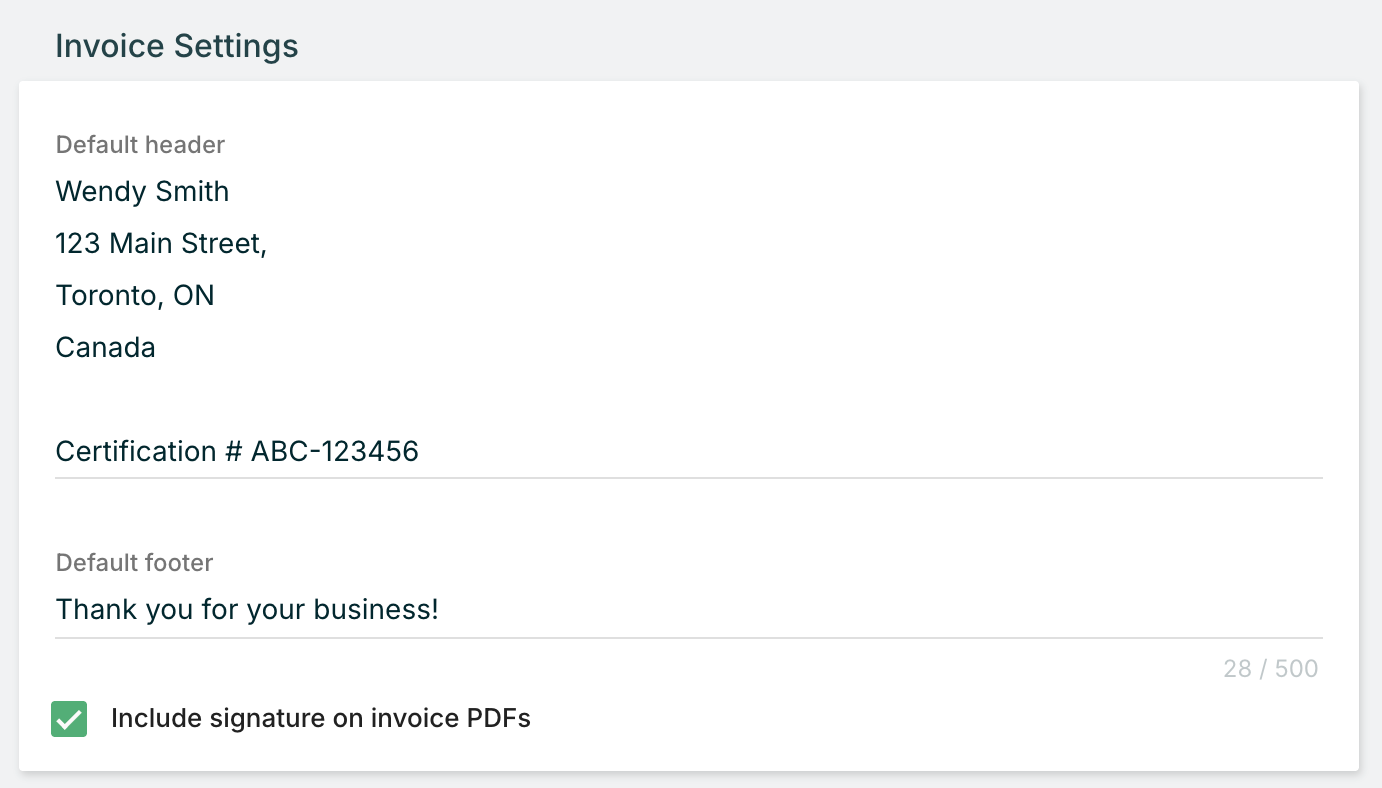
Task: Click the "Toronto, ON" line in header
Action: point(135,295)
